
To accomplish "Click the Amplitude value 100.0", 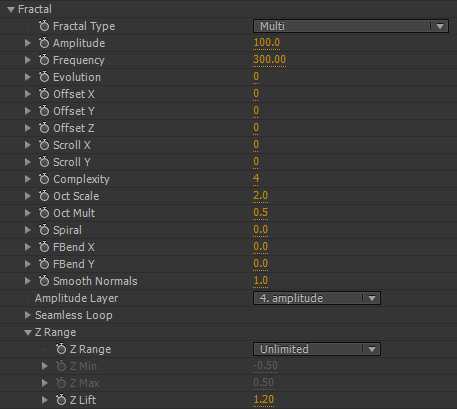I will tap(267, 42).
